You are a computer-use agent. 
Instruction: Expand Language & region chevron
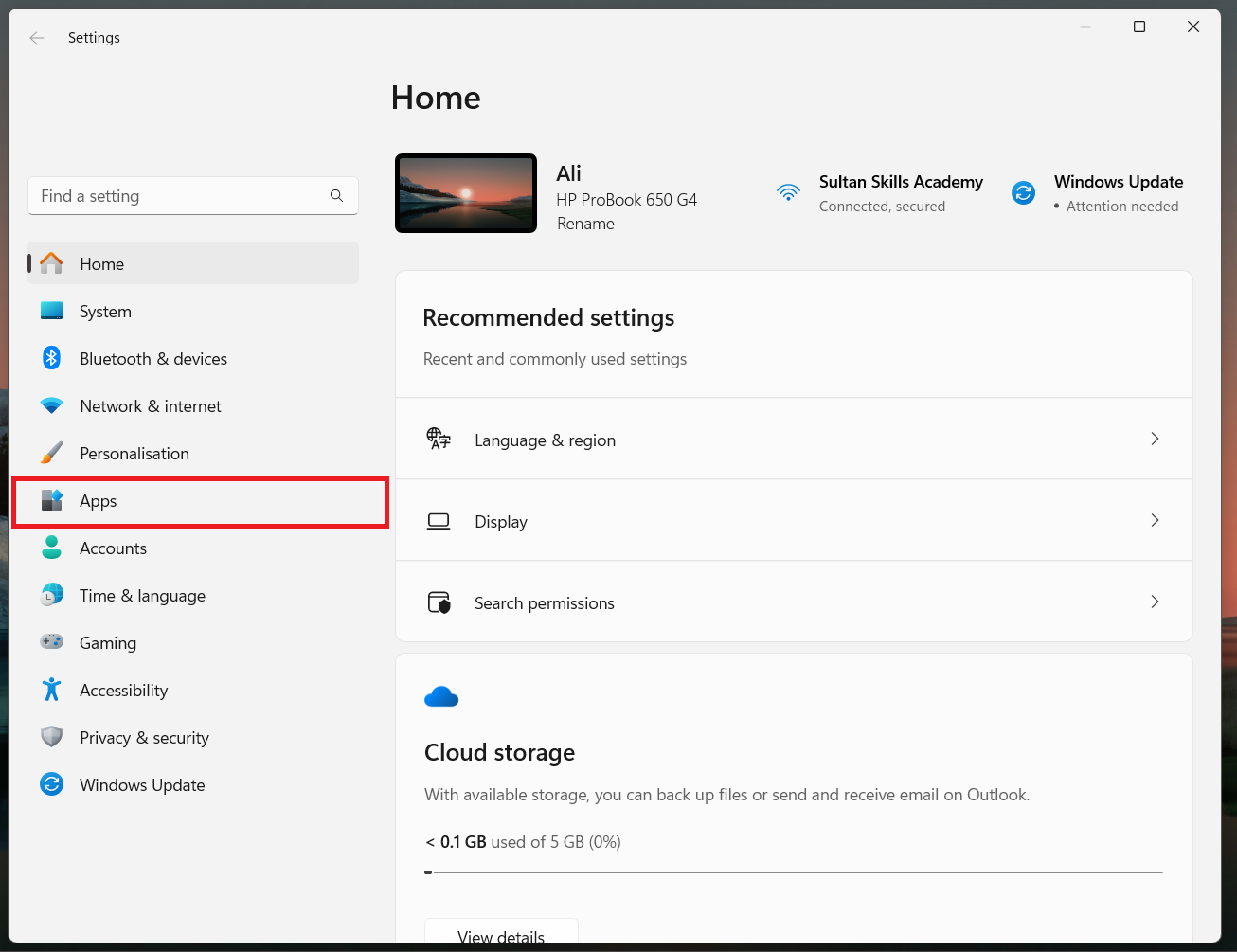click(1155, 439)
